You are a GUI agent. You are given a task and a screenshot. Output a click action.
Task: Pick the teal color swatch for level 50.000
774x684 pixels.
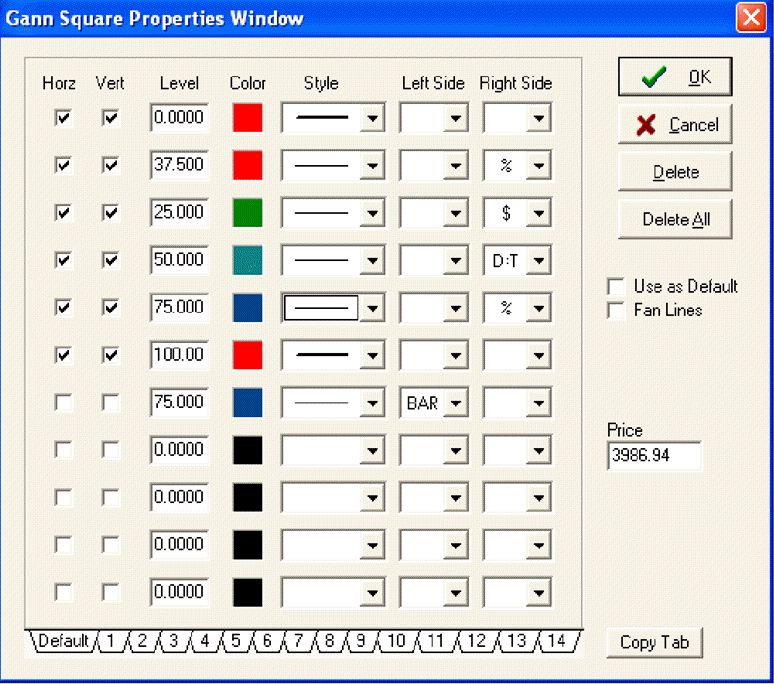tap(247, 260)
